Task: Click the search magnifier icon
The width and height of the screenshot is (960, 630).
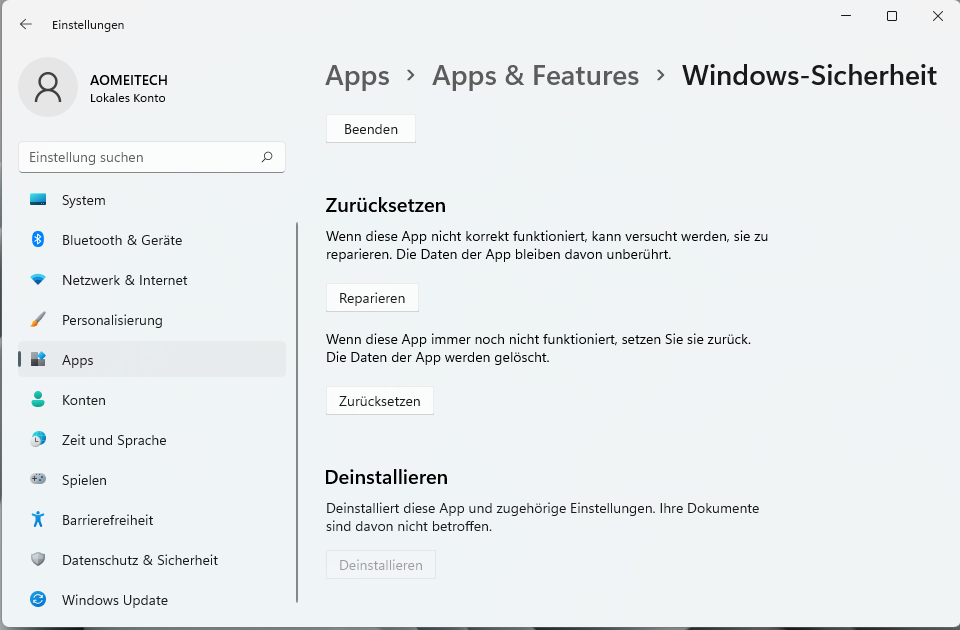Action: pyautogui.click(x=267, y=157)
